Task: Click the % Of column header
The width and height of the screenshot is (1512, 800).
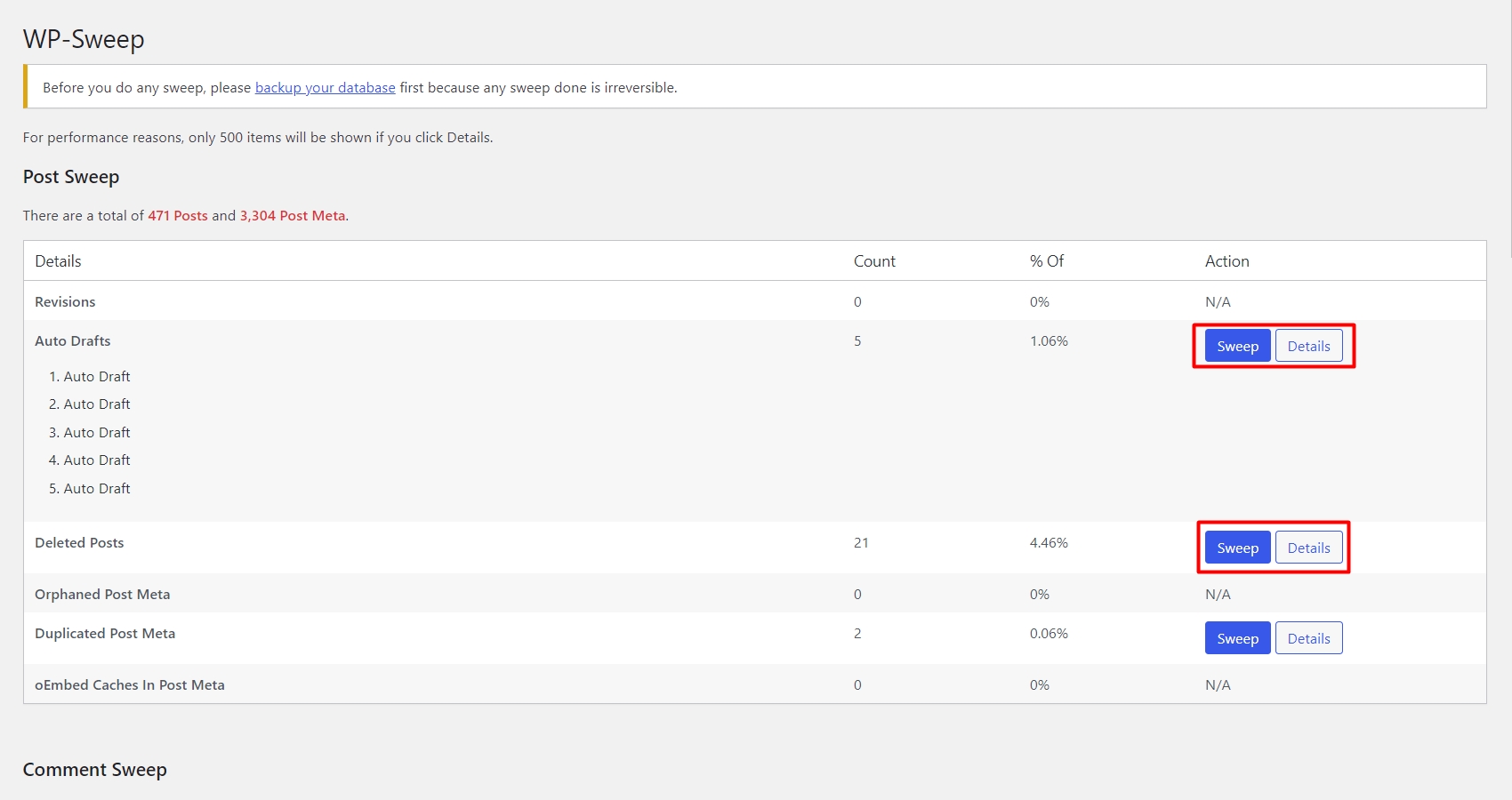Action: click(1047, 260)
